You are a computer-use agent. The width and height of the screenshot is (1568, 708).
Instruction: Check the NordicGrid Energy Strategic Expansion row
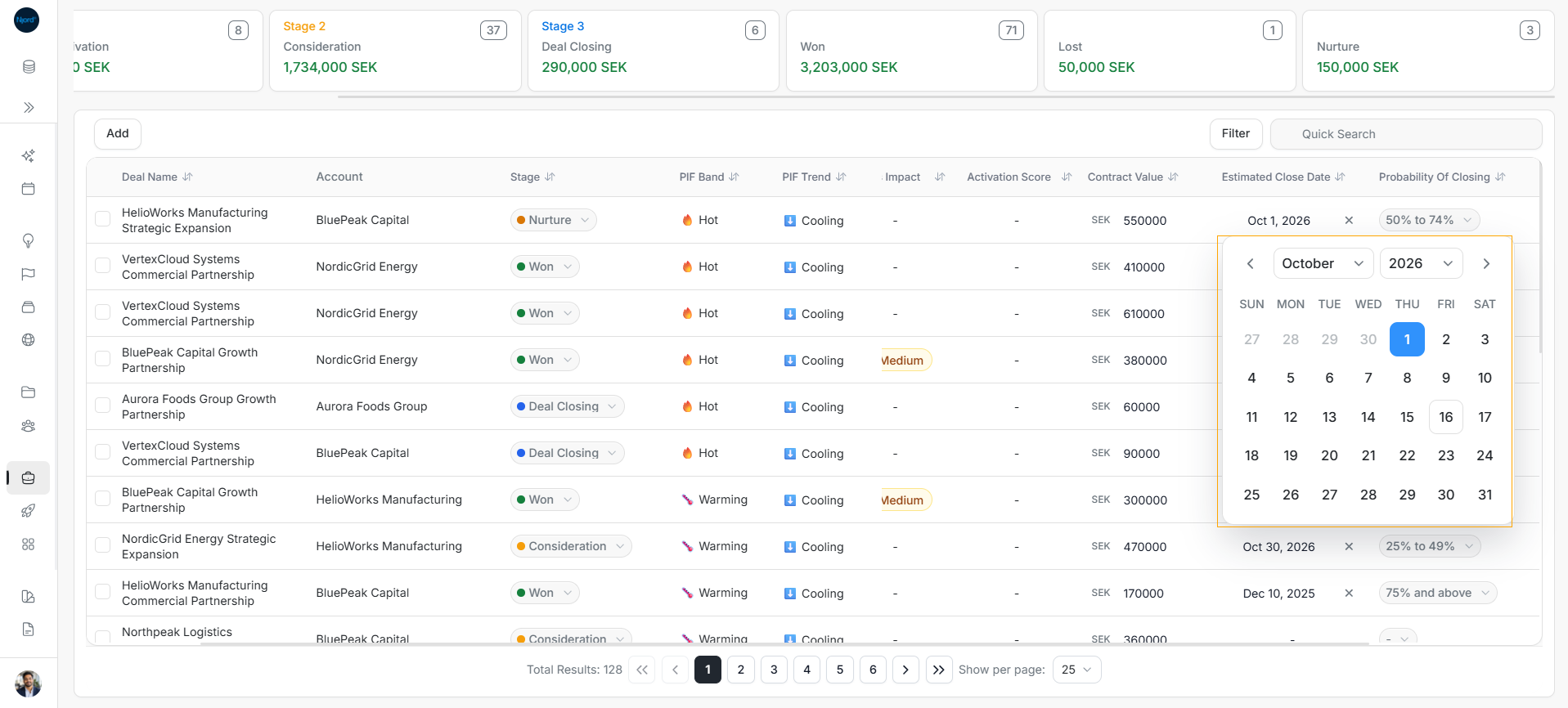point(102,545)
